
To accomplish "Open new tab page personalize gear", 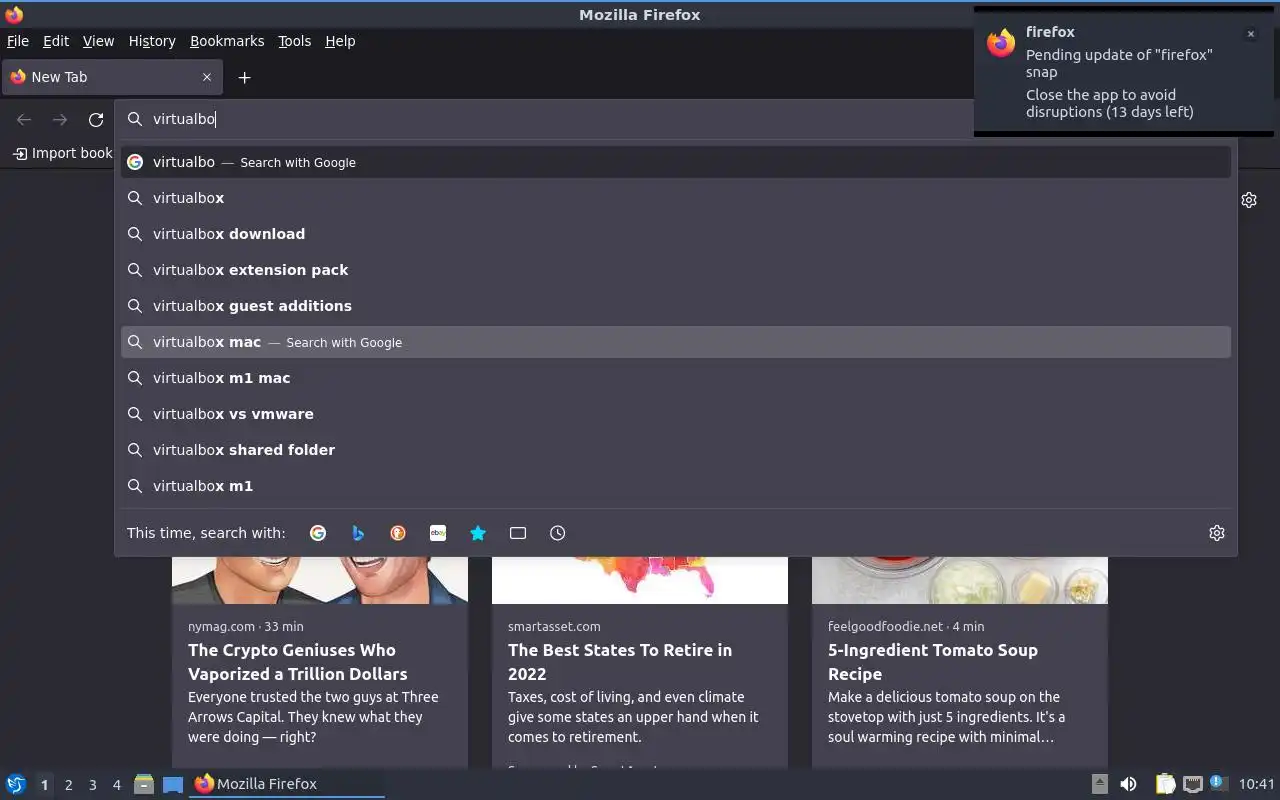I will click(x=1249, y=200).
